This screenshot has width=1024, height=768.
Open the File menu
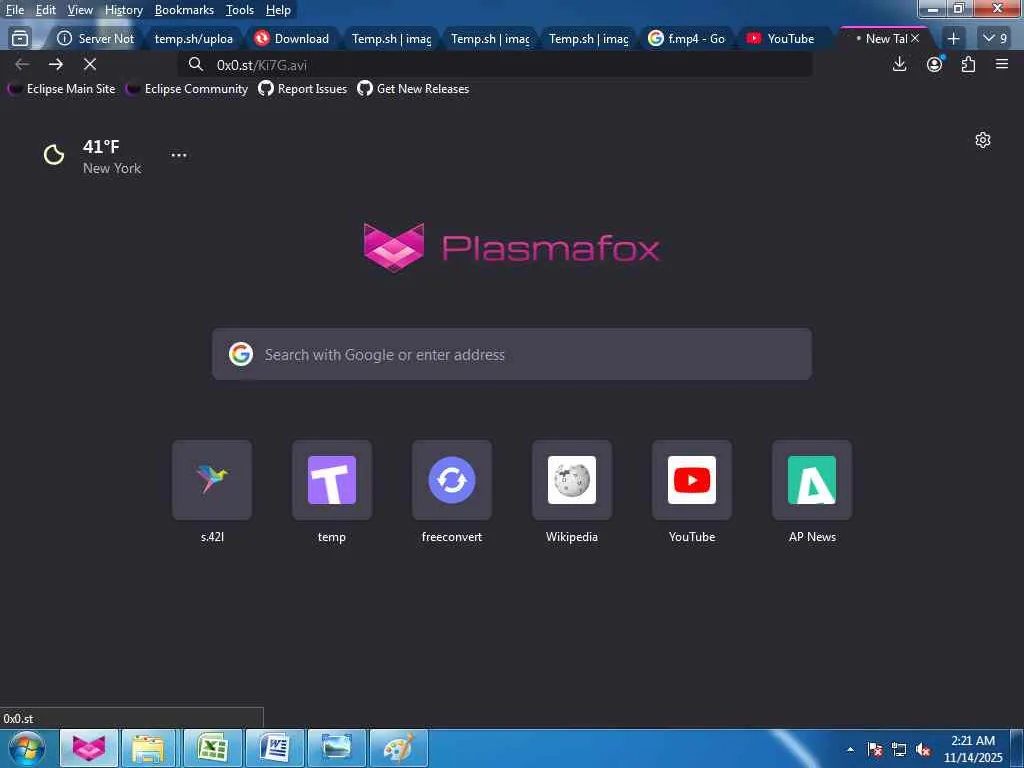(14, 10)
